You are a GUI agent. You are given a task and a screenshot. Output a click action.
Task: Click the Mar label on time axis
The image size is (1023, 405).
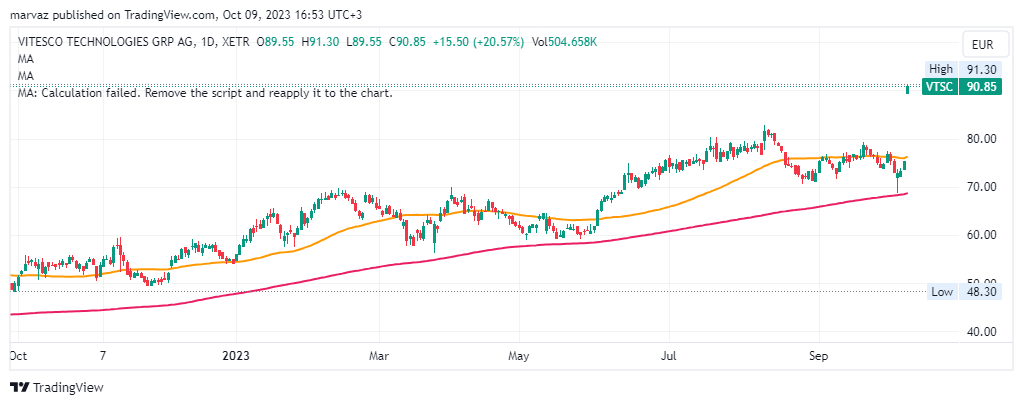pyautogui.click(x=378, y=356)
